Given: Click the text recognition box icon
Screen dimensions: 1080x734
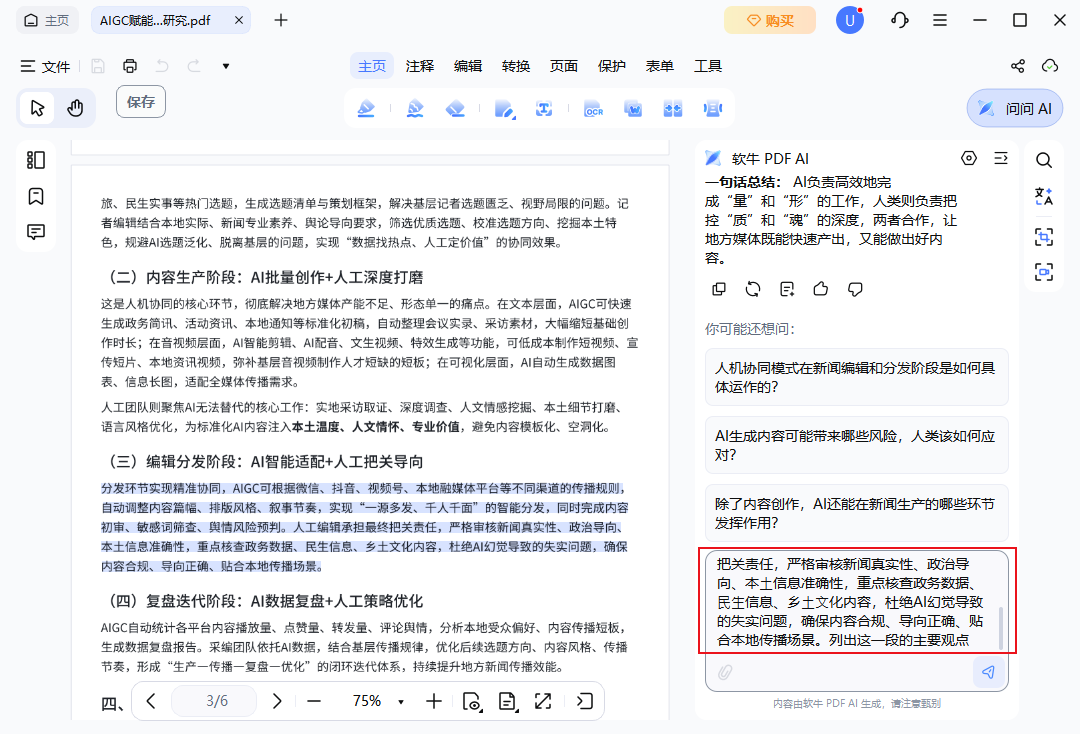Looking at the screenshot, I should point(544,109).
